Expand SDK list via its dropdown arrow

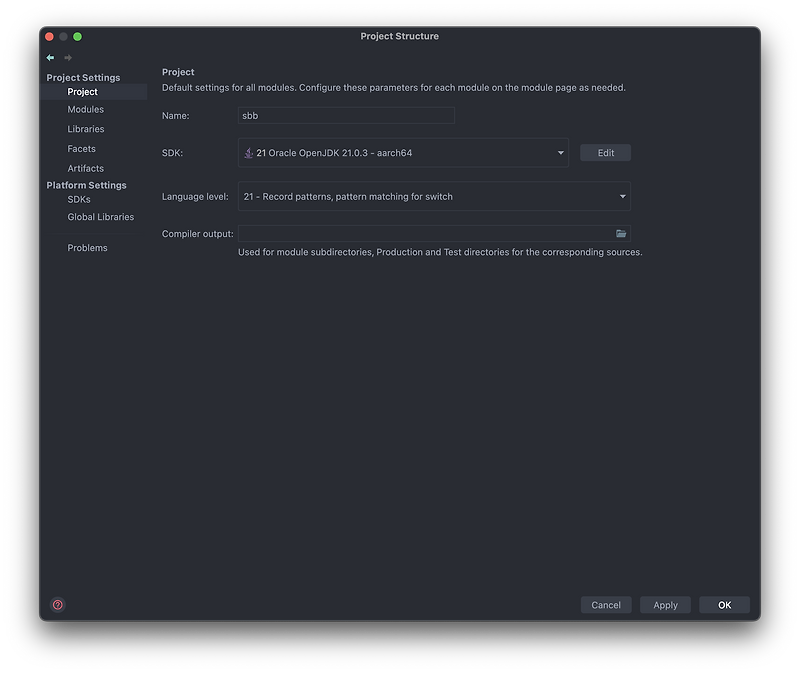click(560, 153)
